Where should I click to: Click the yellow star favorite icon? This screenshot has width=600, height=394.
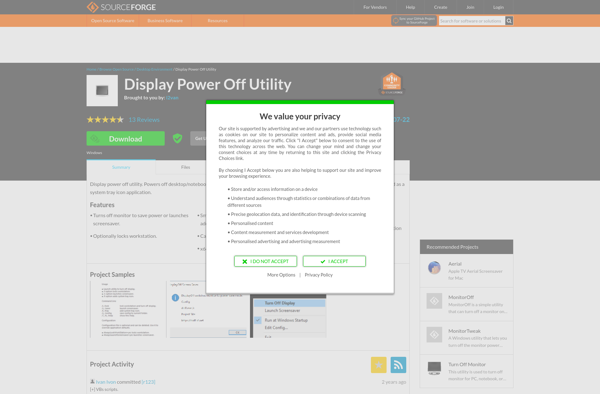pyautogui.click(x=378, y=365)
